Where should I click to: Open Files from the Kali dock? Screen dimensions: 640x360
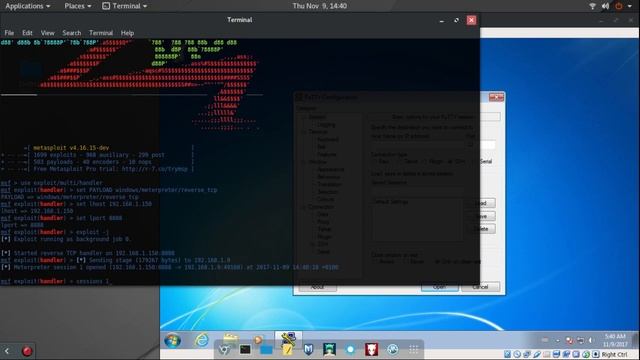click(266, 349)
